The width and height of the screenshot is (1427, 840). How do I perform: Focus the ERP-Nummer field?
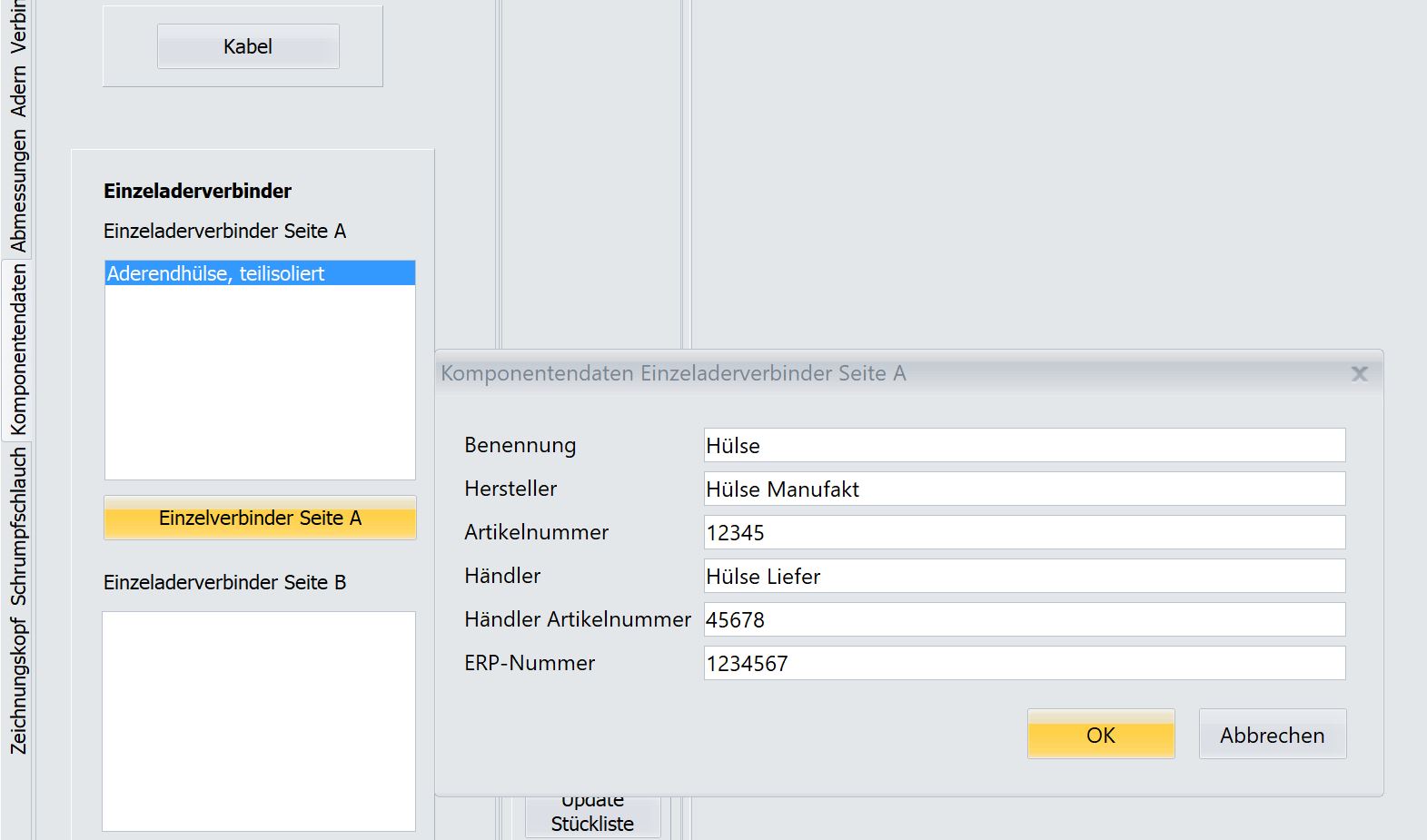click(1024, 663)
